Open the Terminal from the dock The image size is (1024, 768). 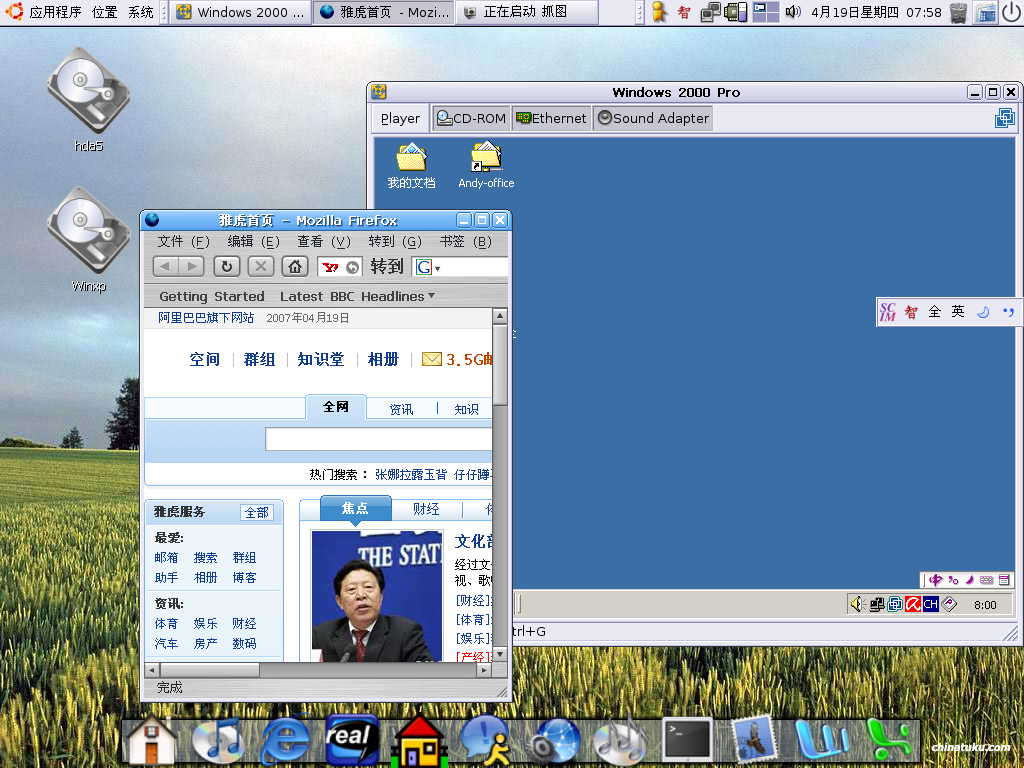pyautogui.click(x=686, y=741)
